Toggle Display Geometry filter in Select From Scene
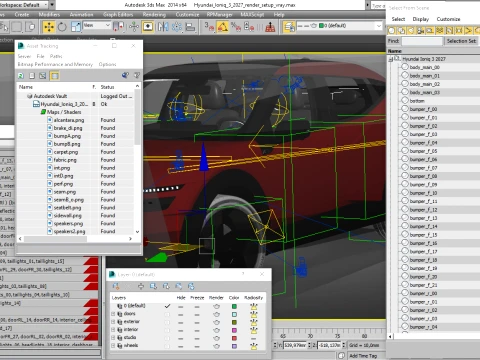Image resolution: width=480 pixels, height=360 pixels. (x=392, y=31)
